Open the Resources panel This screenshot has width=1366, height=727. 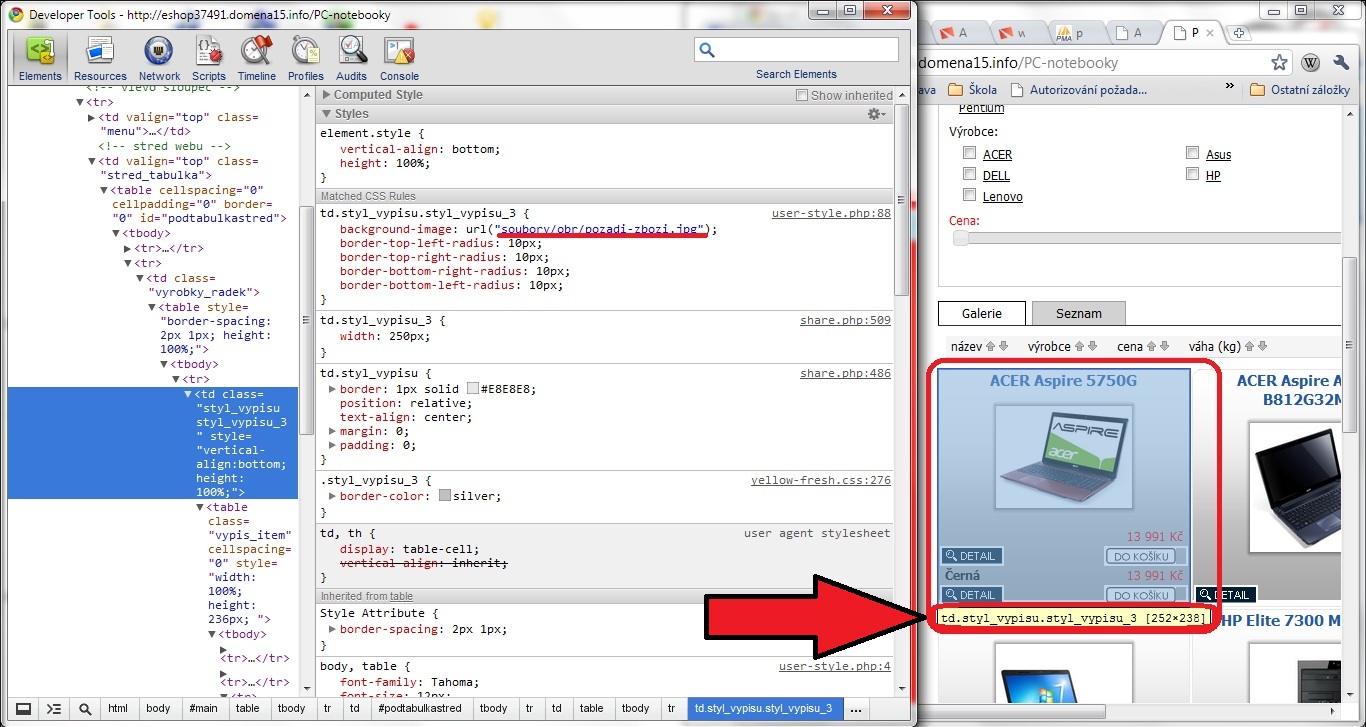(100, 58)
